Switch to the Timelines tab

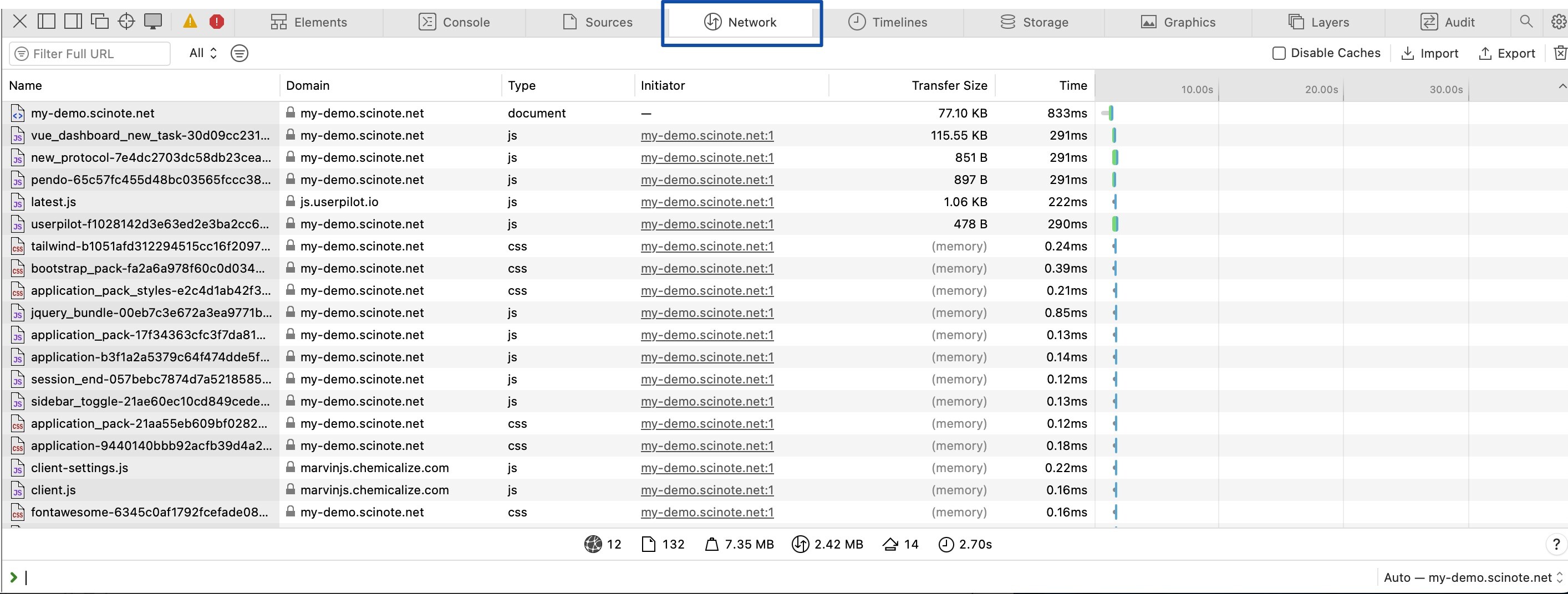tap(888, 23)
